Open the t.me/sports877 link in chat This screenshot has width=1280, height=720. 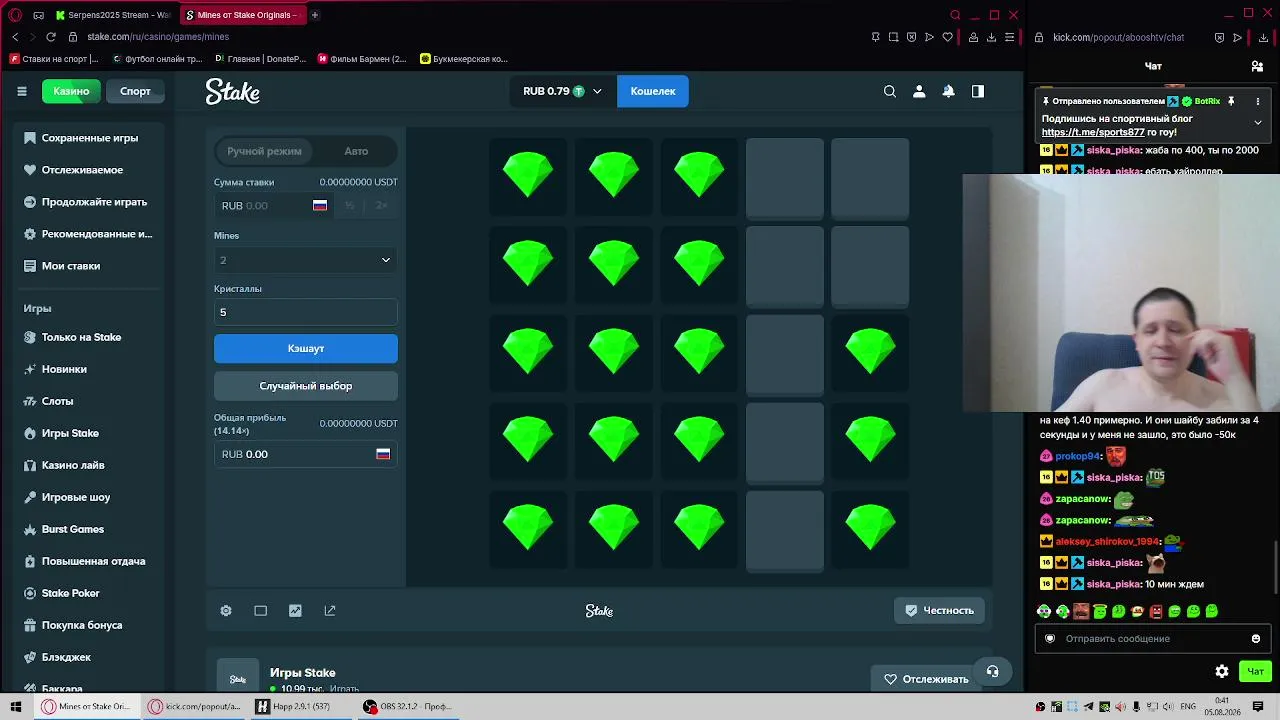[1093, 132]
